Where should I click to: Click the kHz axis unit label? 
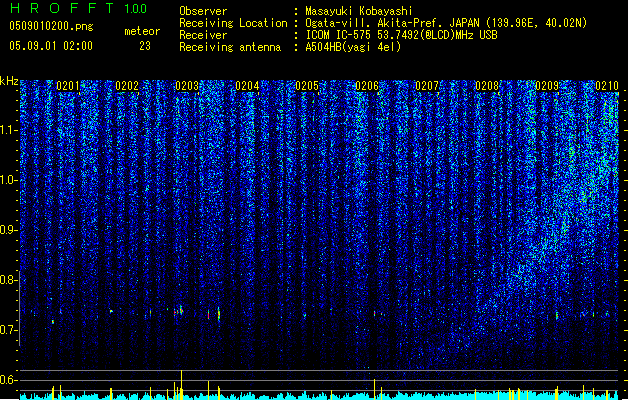pyautogui.click(x=9, y=81)
